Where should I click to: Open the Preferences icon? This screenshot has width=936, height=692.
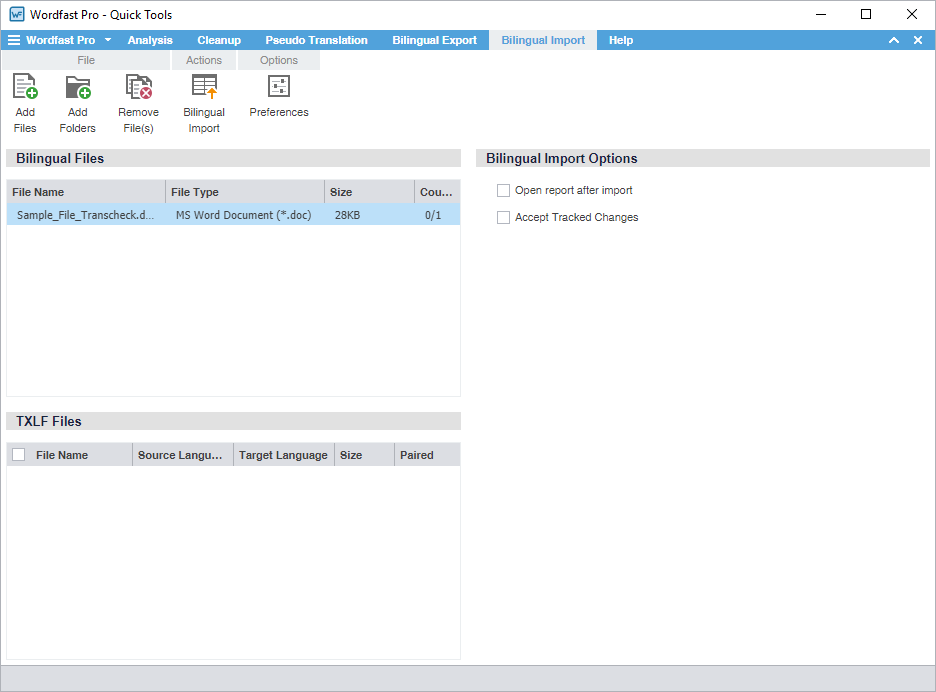point(279,88)
